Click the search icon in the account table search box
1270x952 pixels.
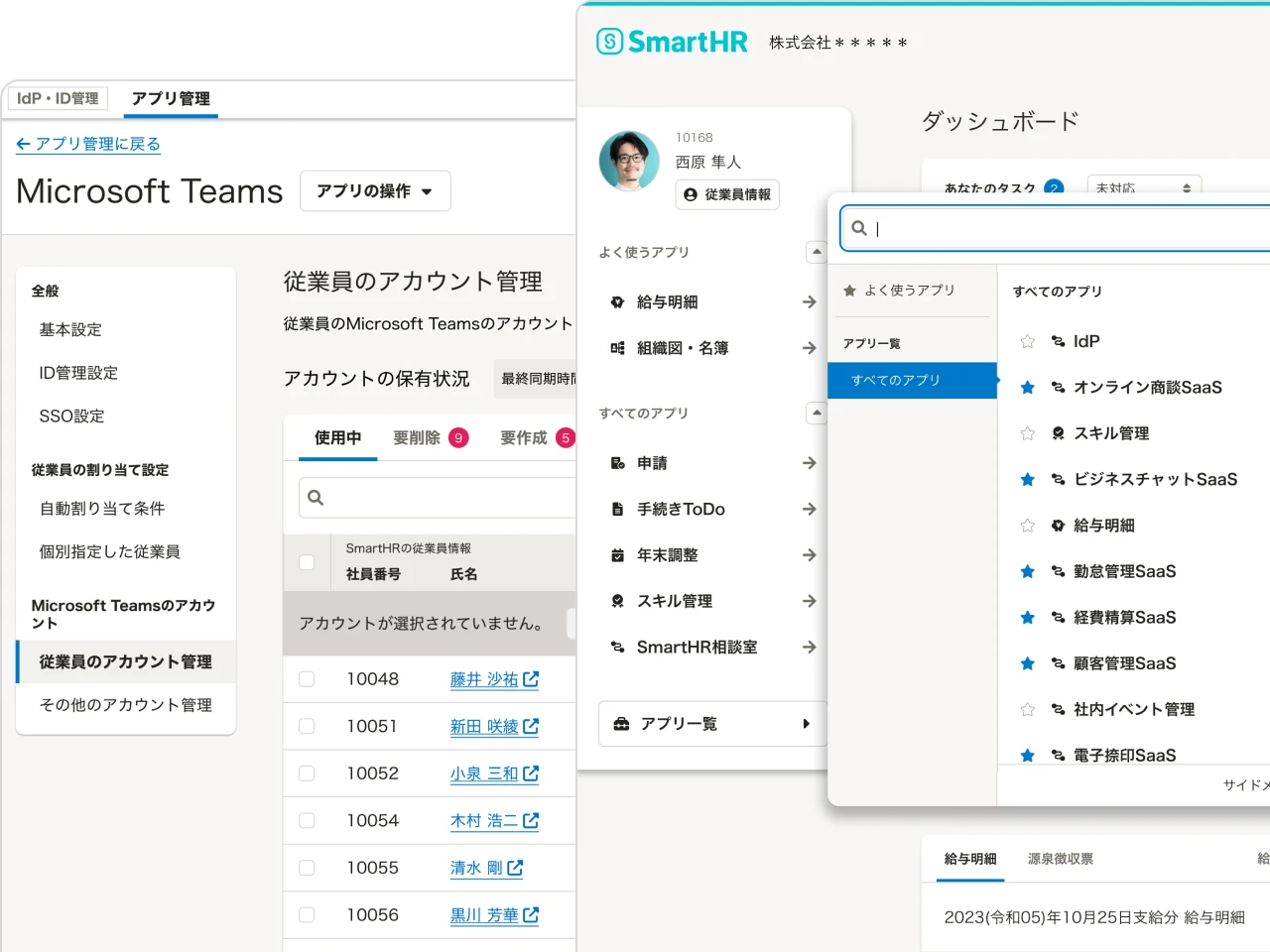(x=316, y=498)
